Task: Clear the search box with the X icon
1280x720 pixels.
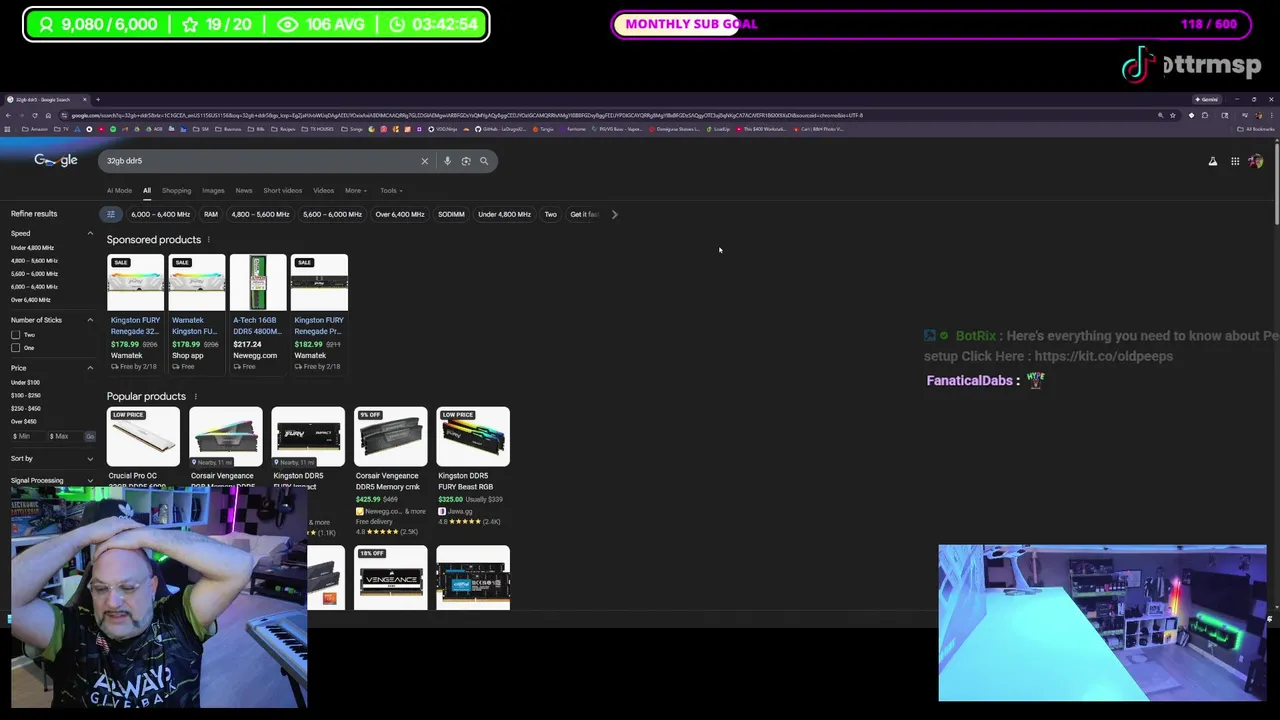Action: click(x=424, y=161)
